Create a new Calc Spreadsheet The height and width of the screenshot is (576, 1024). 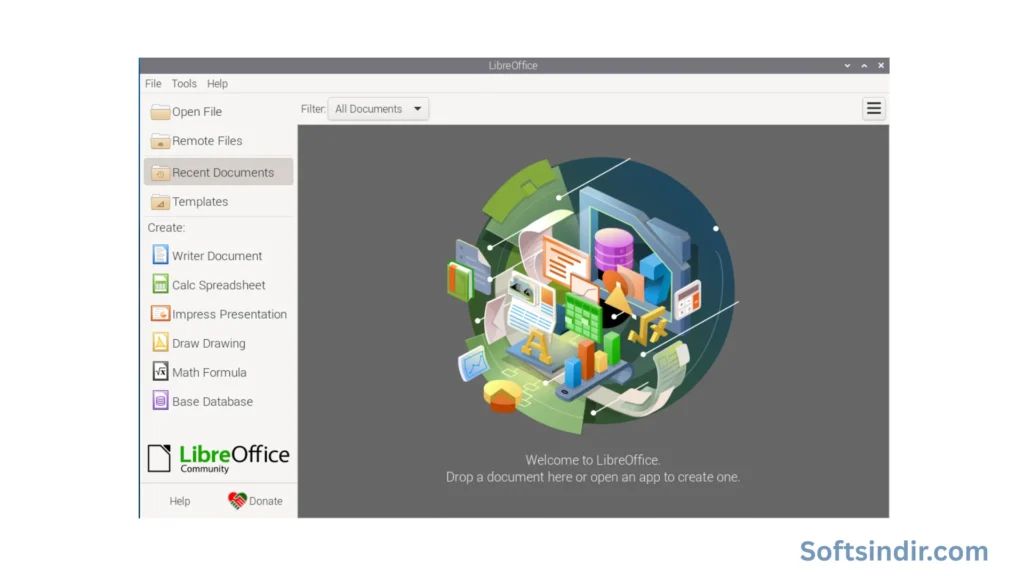click(x=218, y=284)
